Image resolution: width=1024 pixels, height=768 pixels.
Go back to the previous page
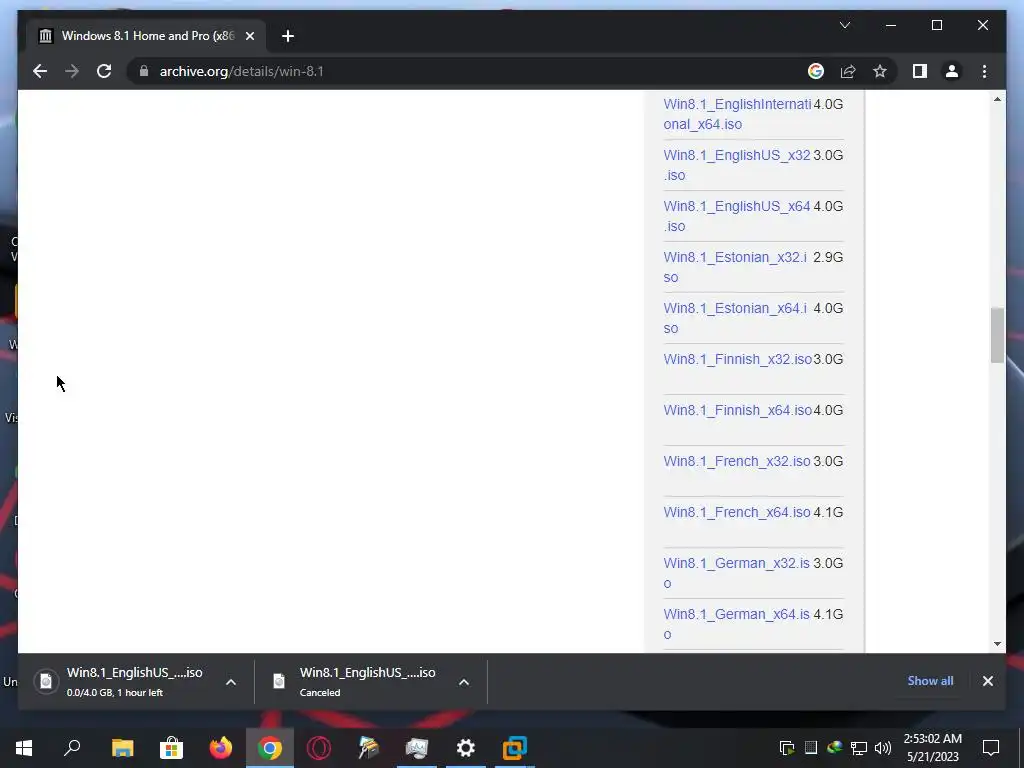[40, 71]
